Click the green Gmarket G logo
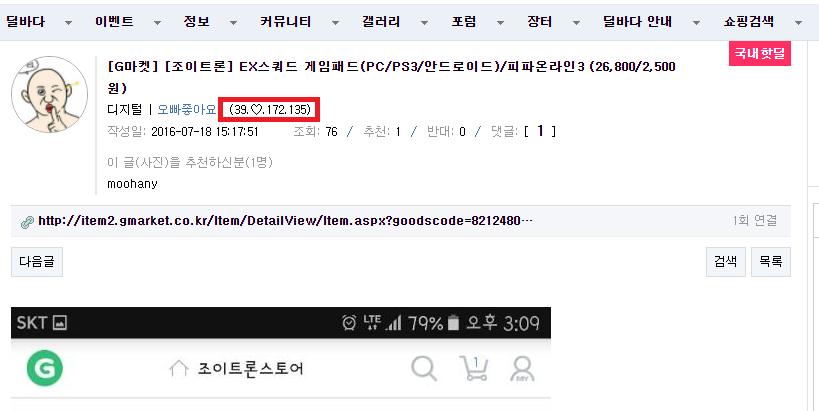Image resolution: width=819 pixels, height=411 pixels. [x=45, y=368]
